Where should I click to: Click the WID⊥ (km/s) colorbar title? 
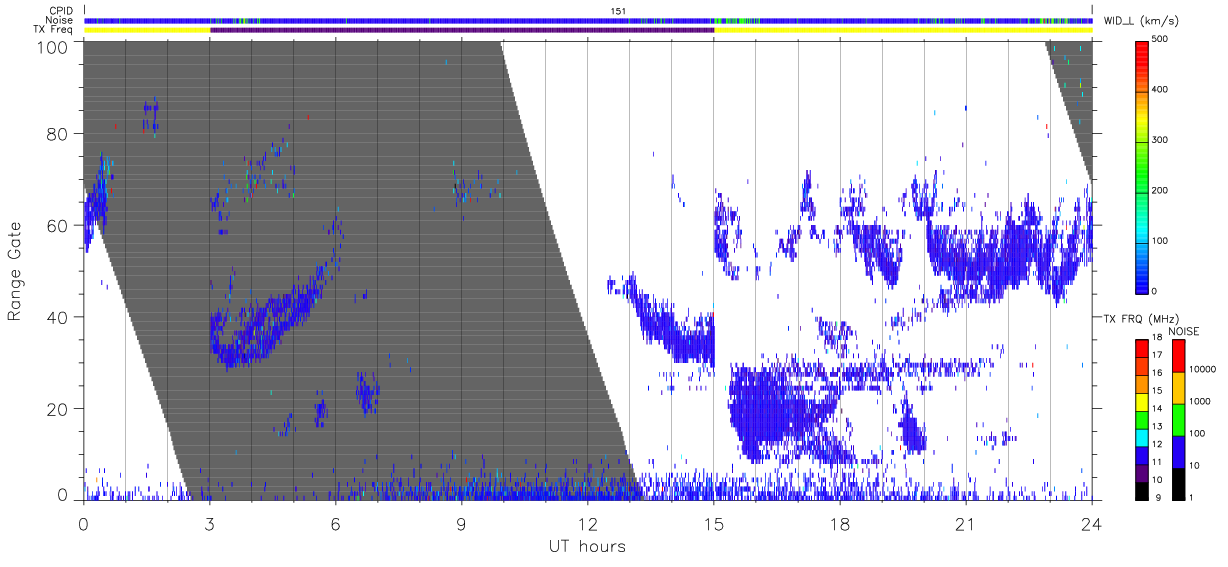click(1140, 20)
